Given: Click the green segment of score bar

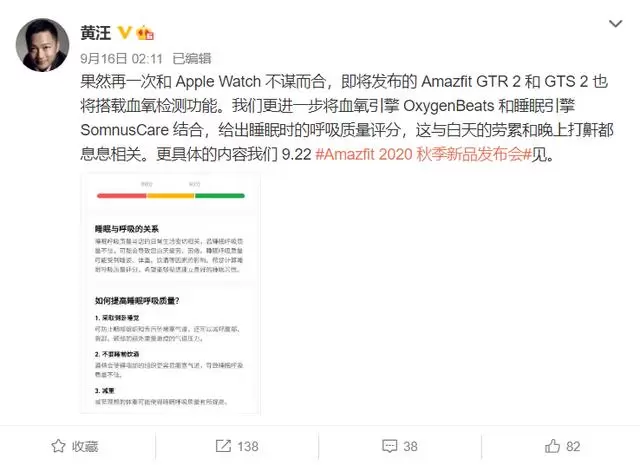Looking at the screenshot, I should coord(220,196).
